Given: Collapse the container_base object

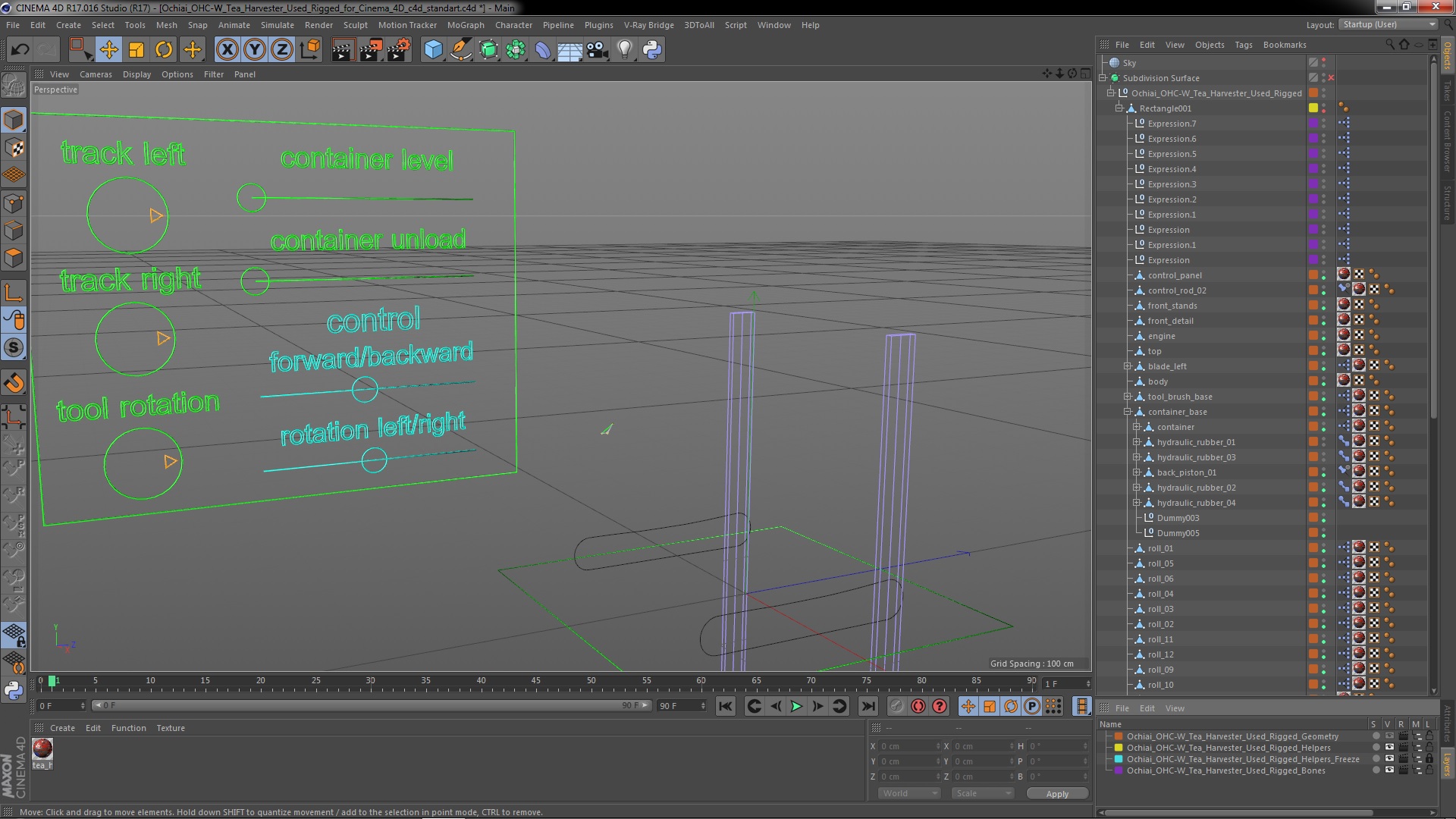Looking at the screenshot, I should pyautogui.click(x=1128, y=412).
